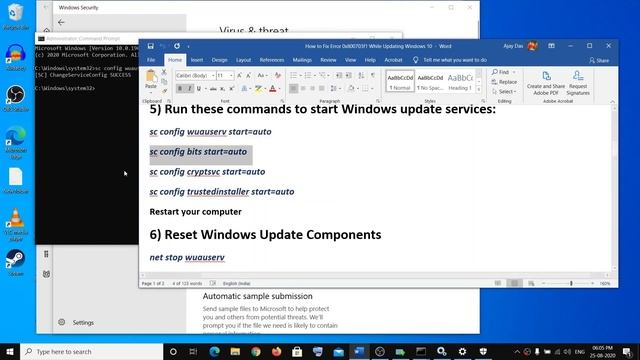
Task: Expand the Bullets list dropdown
Action: click(x=300, y=76)
